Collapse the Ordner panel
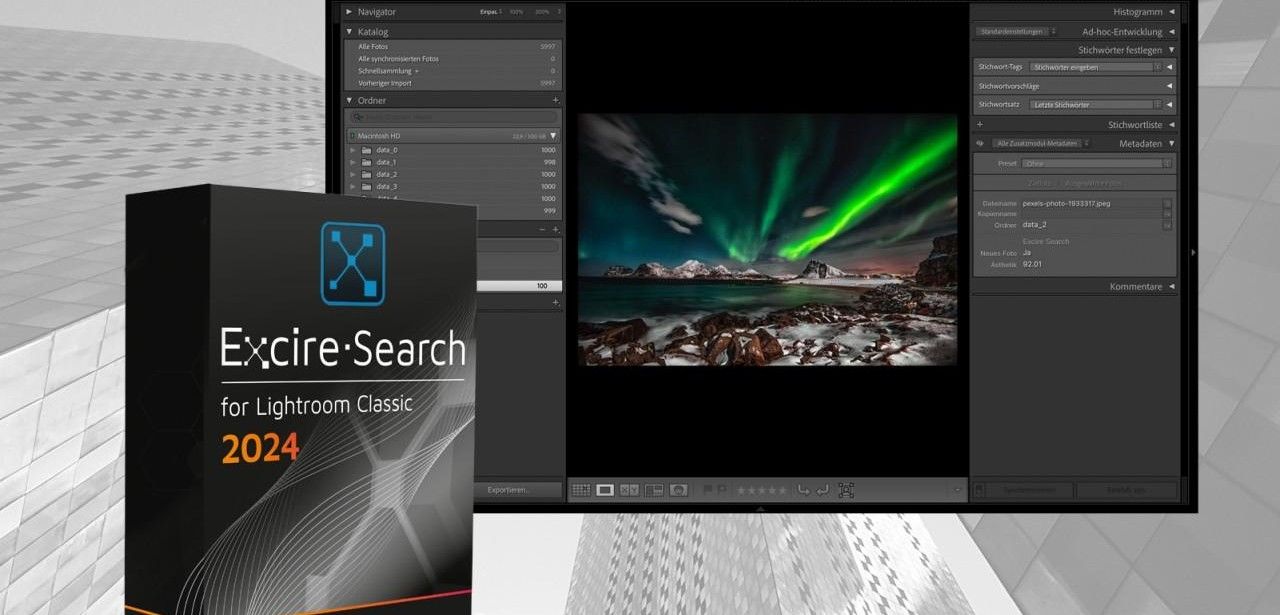This screenshot has width=1280, height=615. pyautogui.click(x=349, y=100)
